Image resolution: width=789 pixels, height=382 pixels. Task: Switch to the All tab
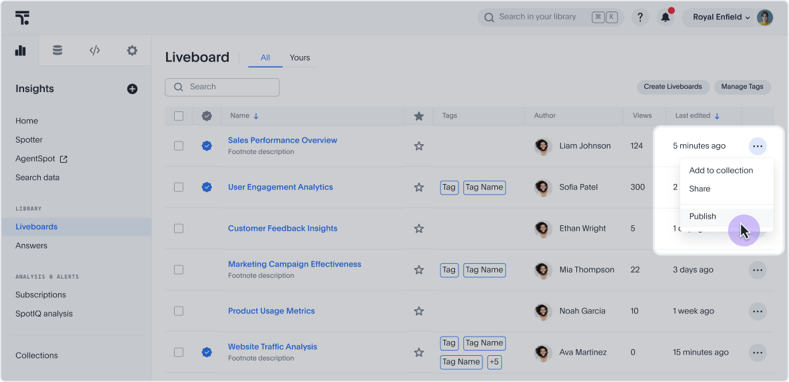tap(265, 58)
